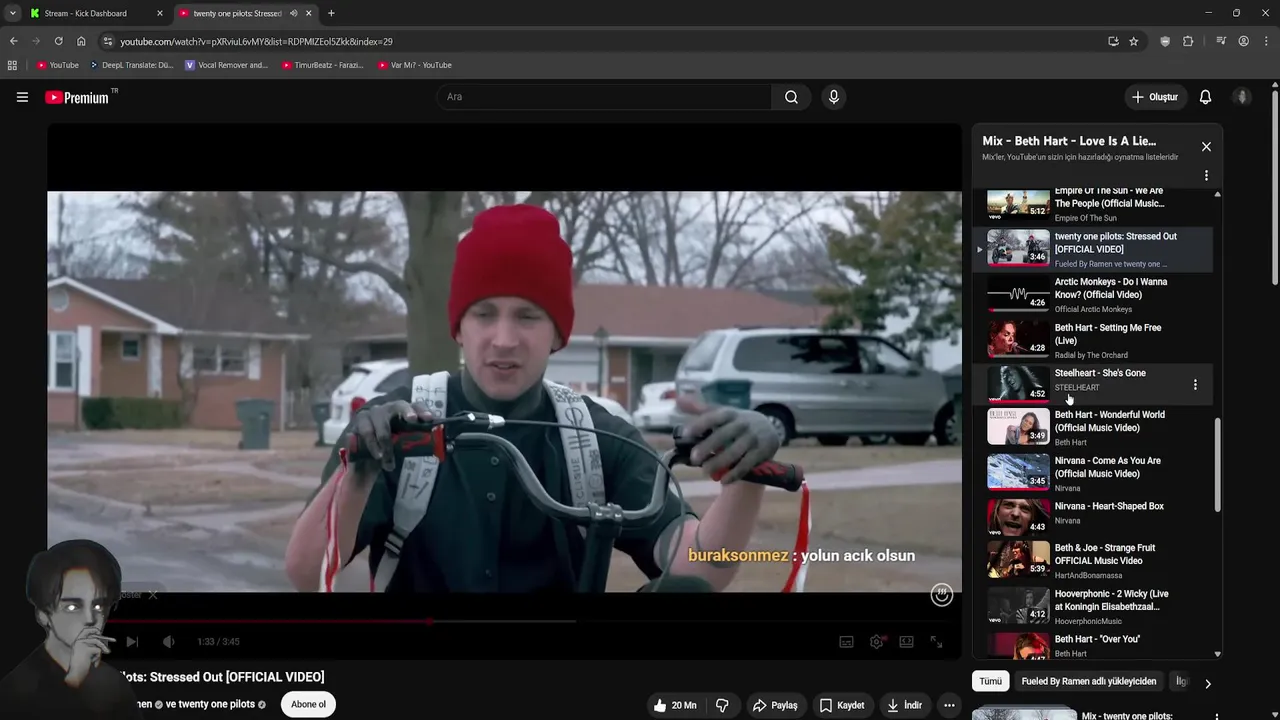Click the Paylaş share button
Image resolution: width=1280 pixels, height=720 pixels.
pos(775,705)
